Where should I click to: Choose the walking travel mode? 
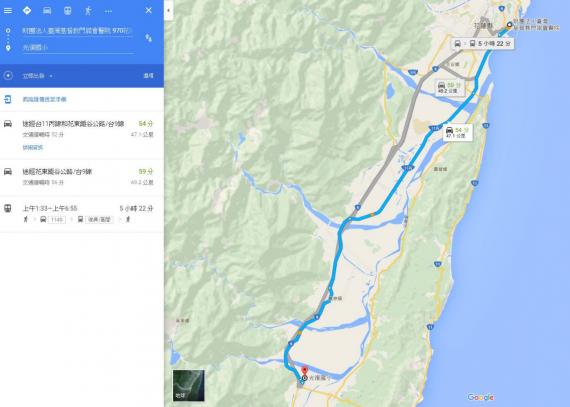(88, 11)
